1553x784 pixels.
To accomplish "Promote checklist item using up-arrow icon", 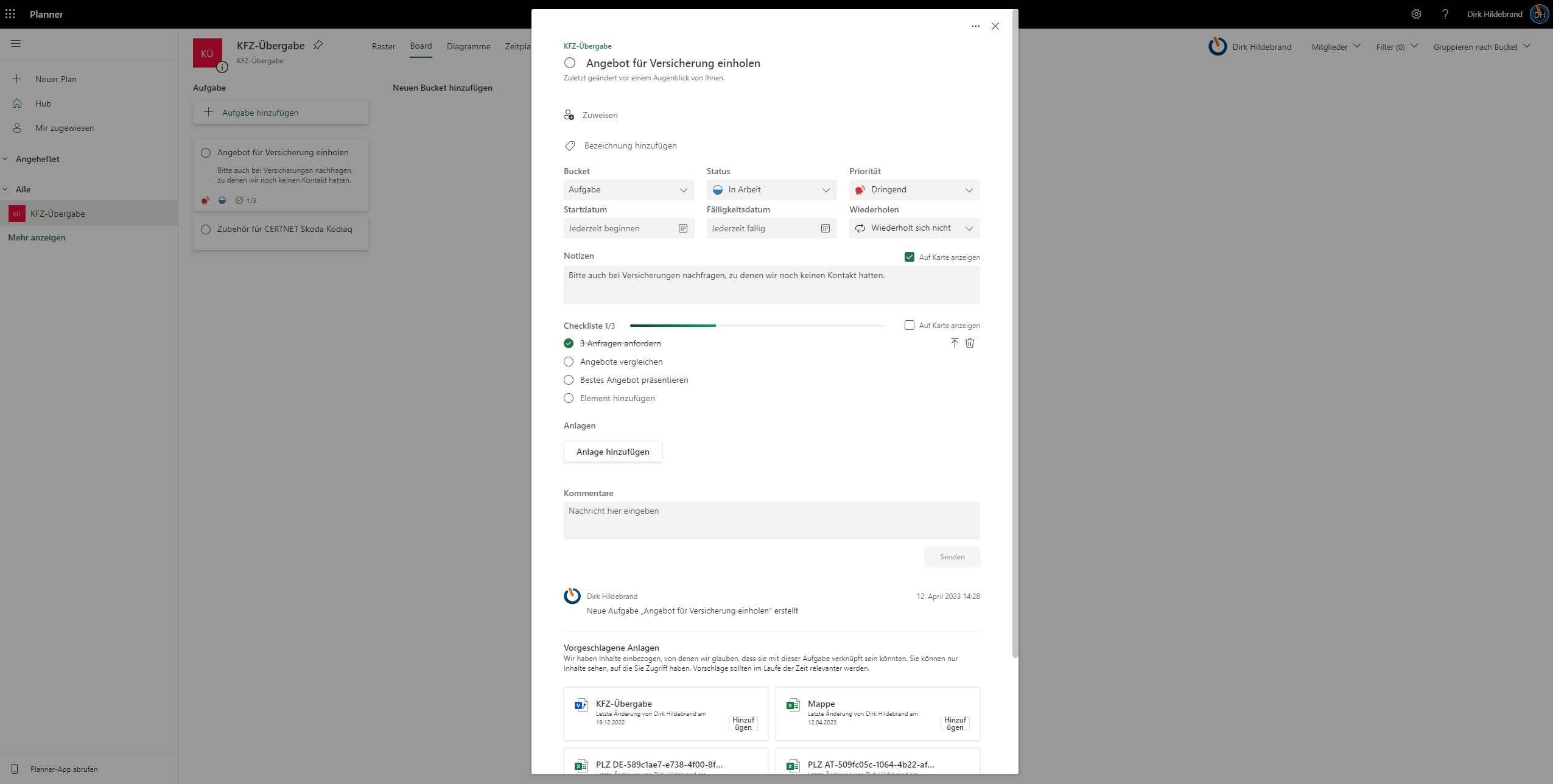I will pos(955,343).
